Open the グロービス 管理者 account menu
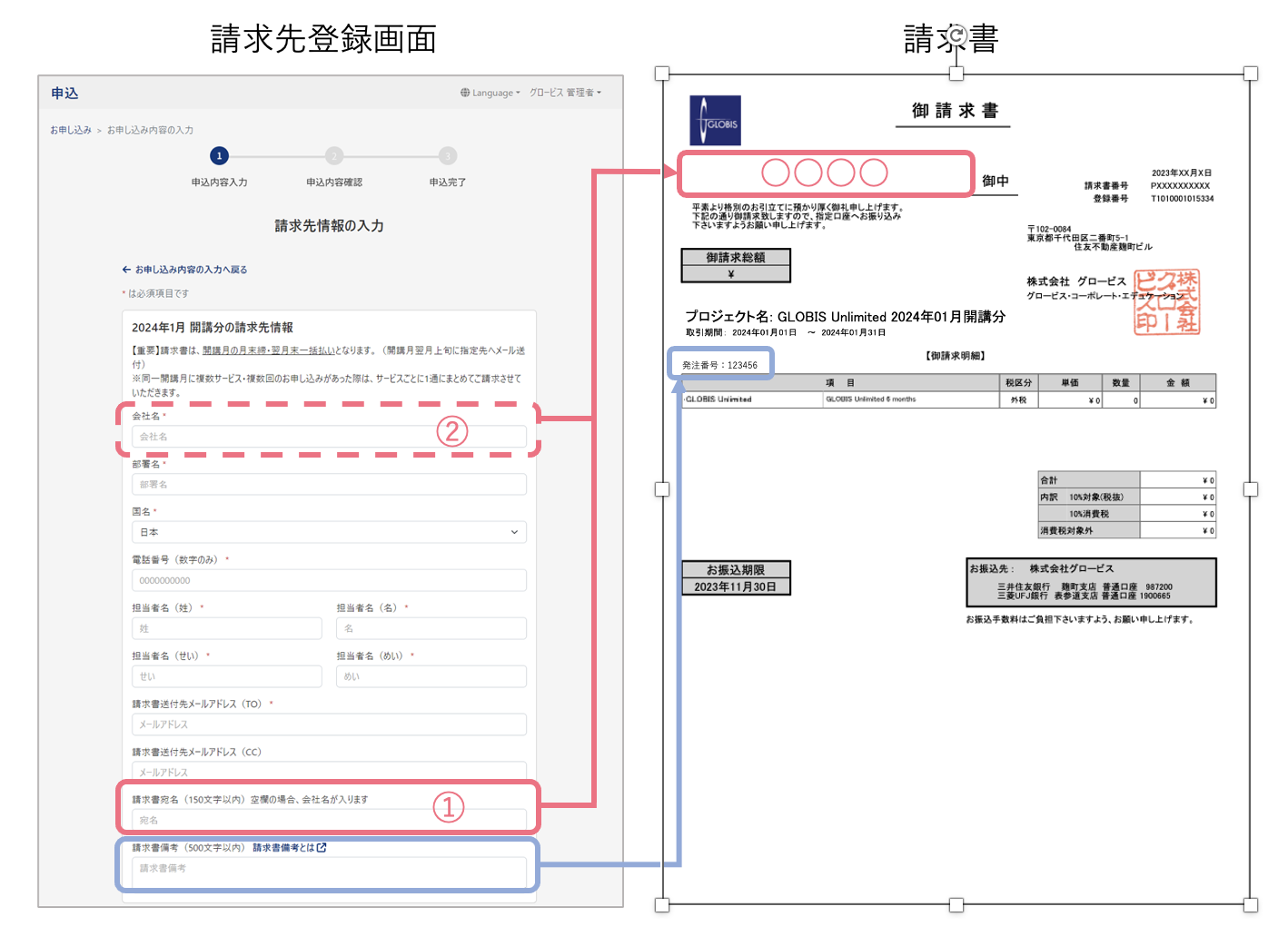This screenshot has height=946, width=1288. pos(565,93)
